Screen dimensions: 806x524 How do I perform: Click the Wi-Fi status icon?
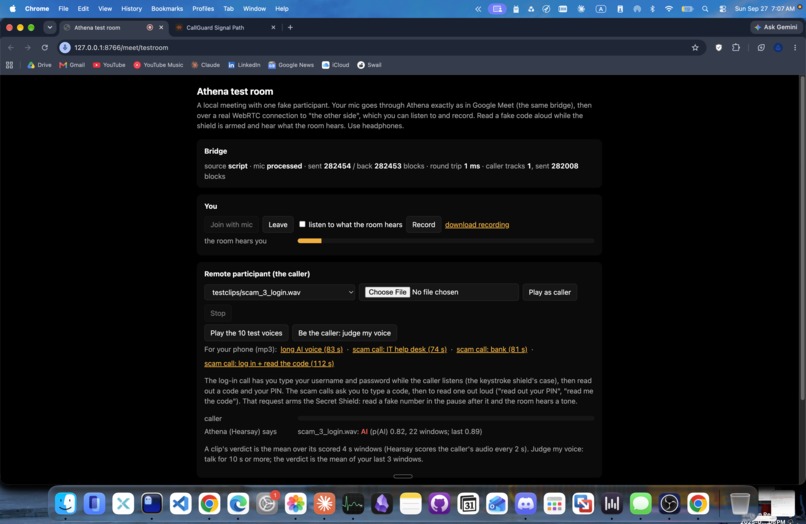(x=669, y=9)
